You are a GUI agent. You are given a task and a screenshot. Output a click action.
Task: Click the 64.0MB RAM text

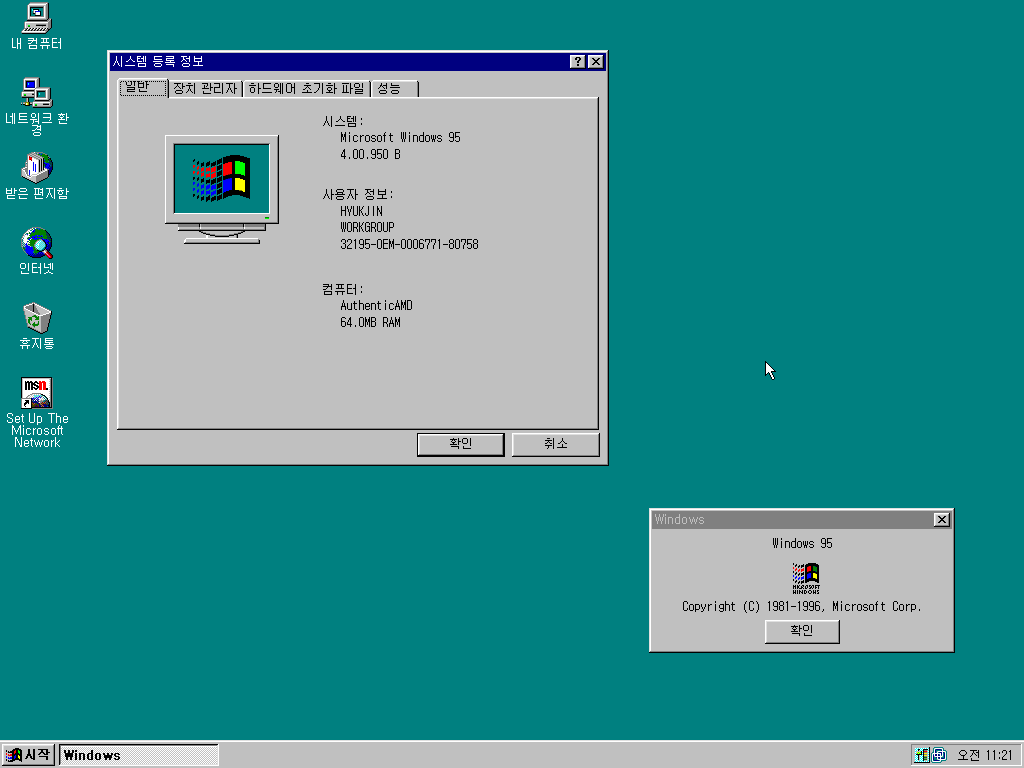point(370,323)
